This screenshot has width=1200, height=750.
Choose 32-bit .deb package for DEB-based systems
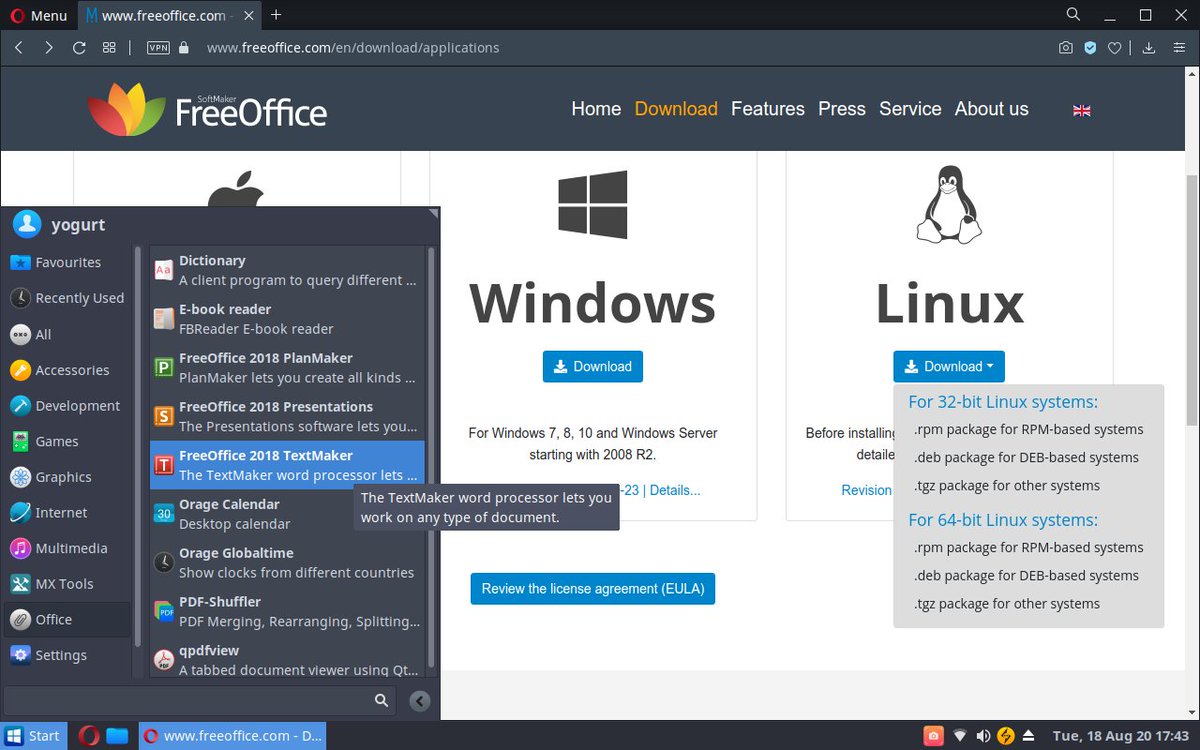pos(1026,457)
